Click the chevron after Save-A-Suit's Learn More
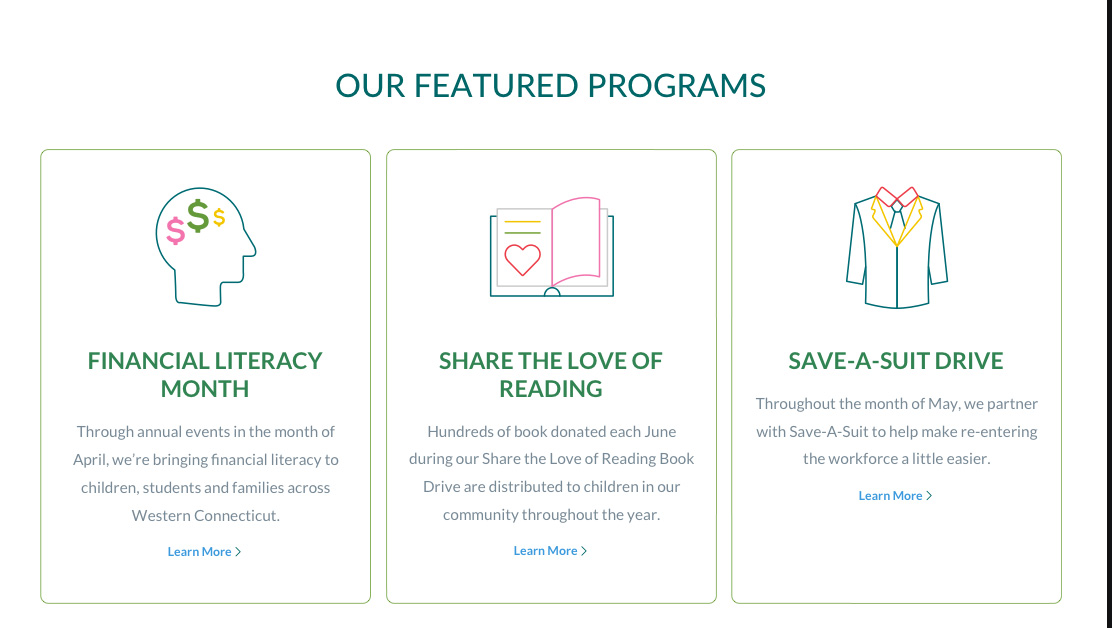Viewport: 1112px width, 628px height. coord(929,496)
